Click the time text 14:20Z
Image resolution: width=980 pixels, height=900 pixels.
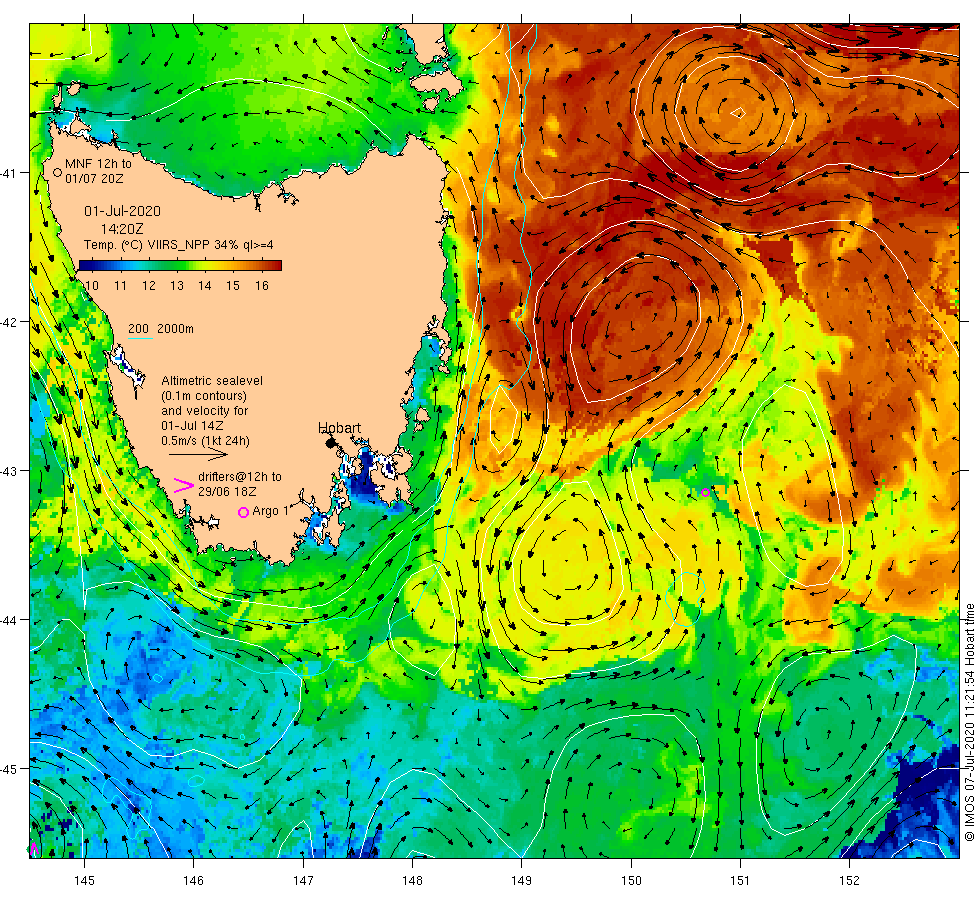(x=122, y=229)
